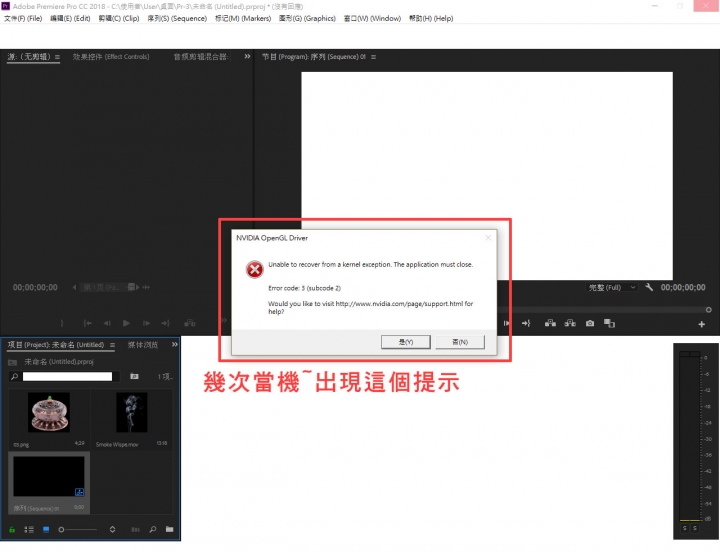Open the 剪輯 (Clip) menu

[119, 18]
